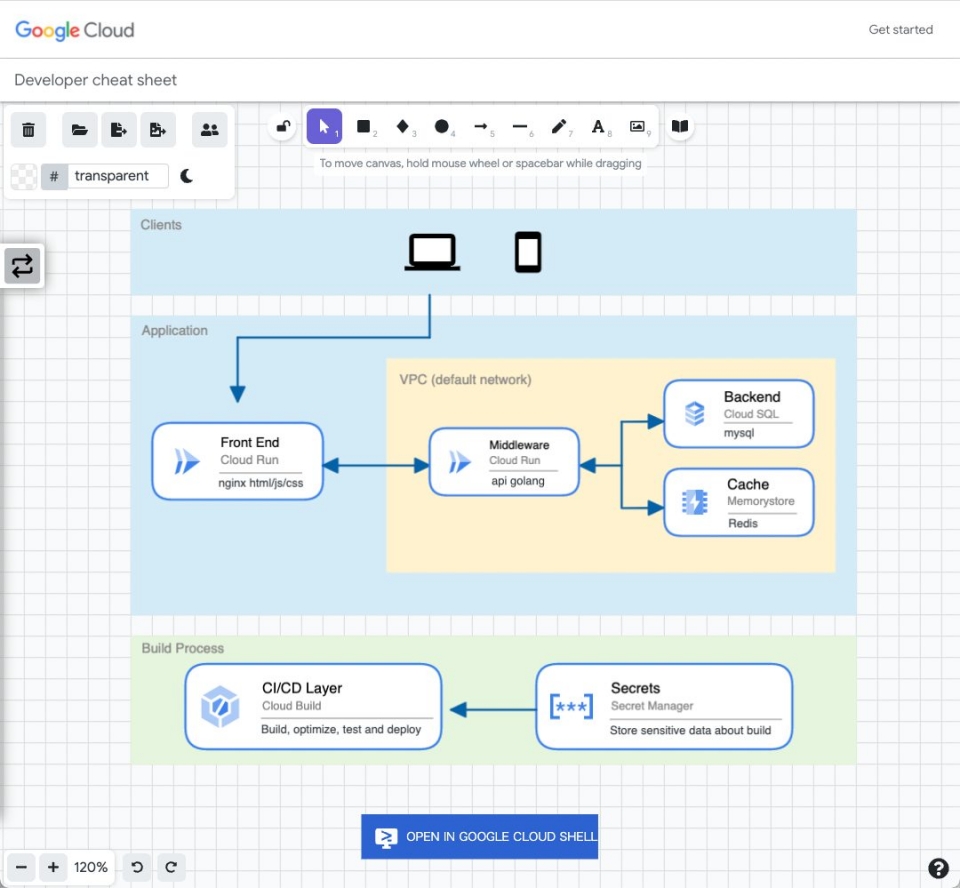The height and width of the screenshot is (888, 960).
Task: Select the Text tool
Action: click(x=598, y=127)
